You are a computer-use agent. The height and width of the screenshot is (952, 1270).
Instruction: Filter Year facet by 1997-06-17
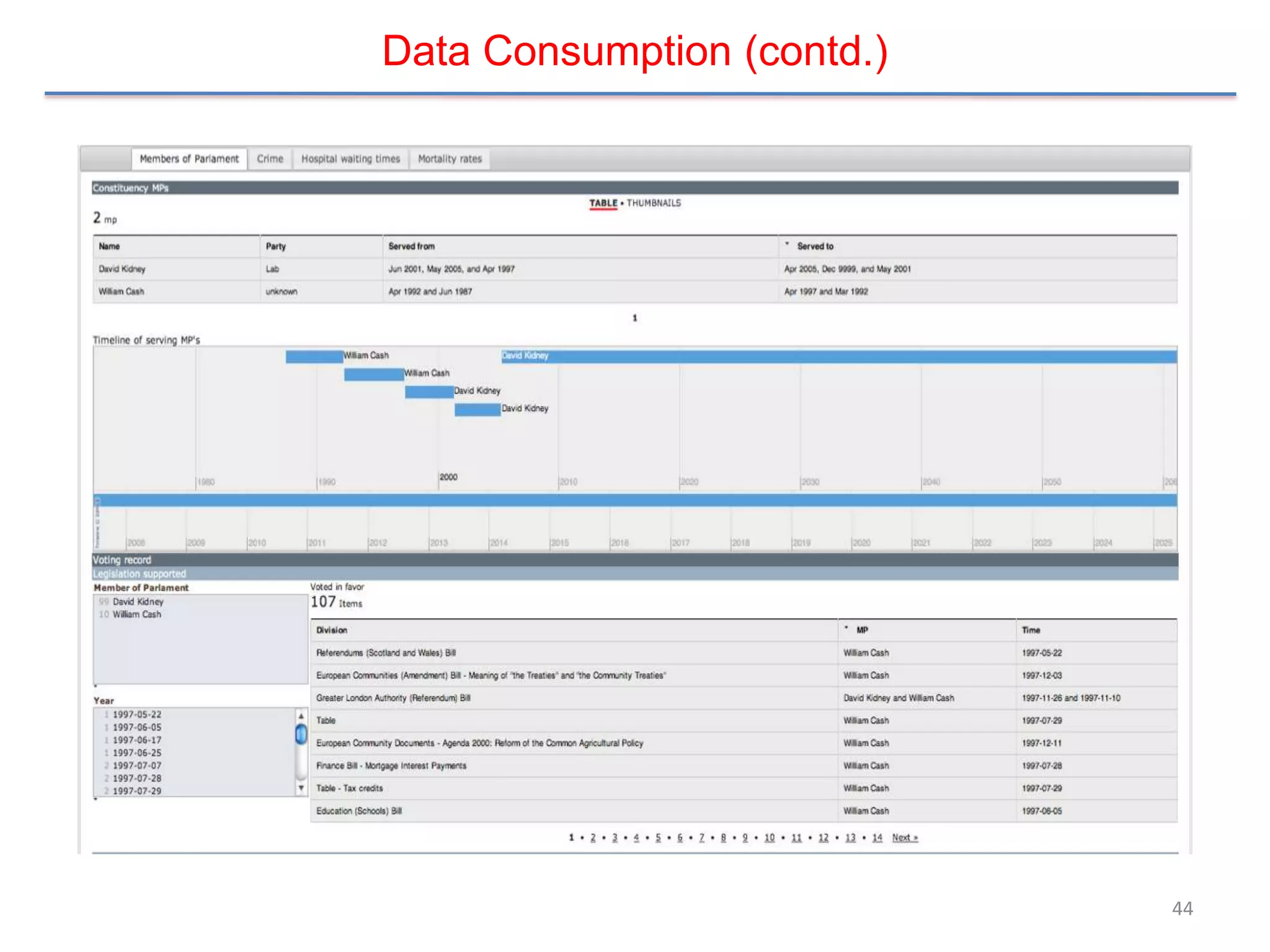coord(136,740)
